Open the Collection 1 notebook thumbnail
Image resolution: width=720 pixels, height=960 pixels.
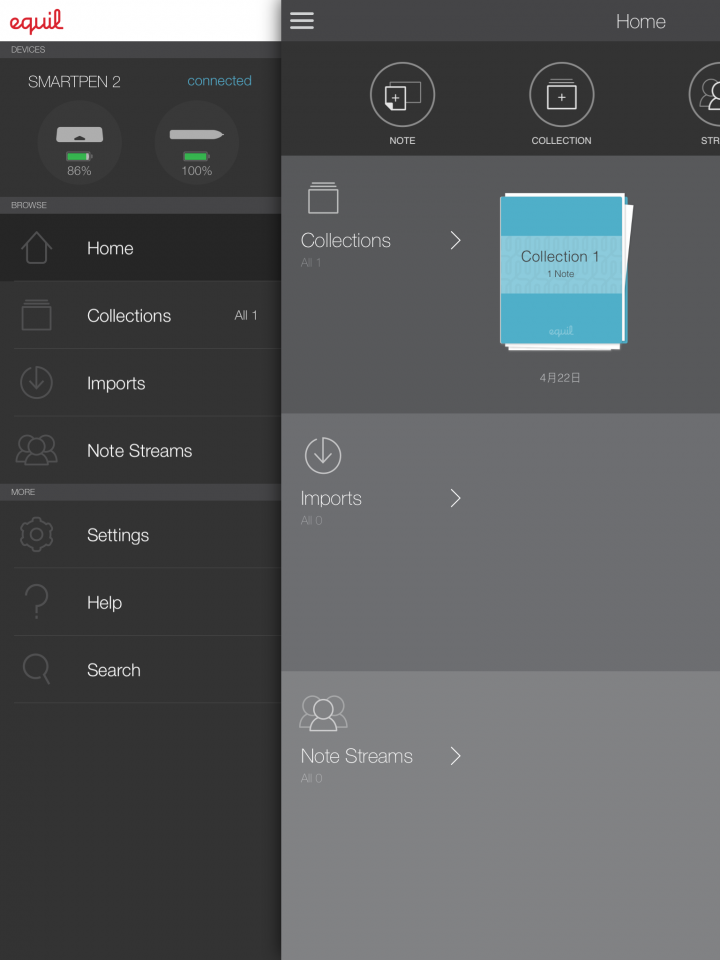pyautogui.click(x=565, y=272)
